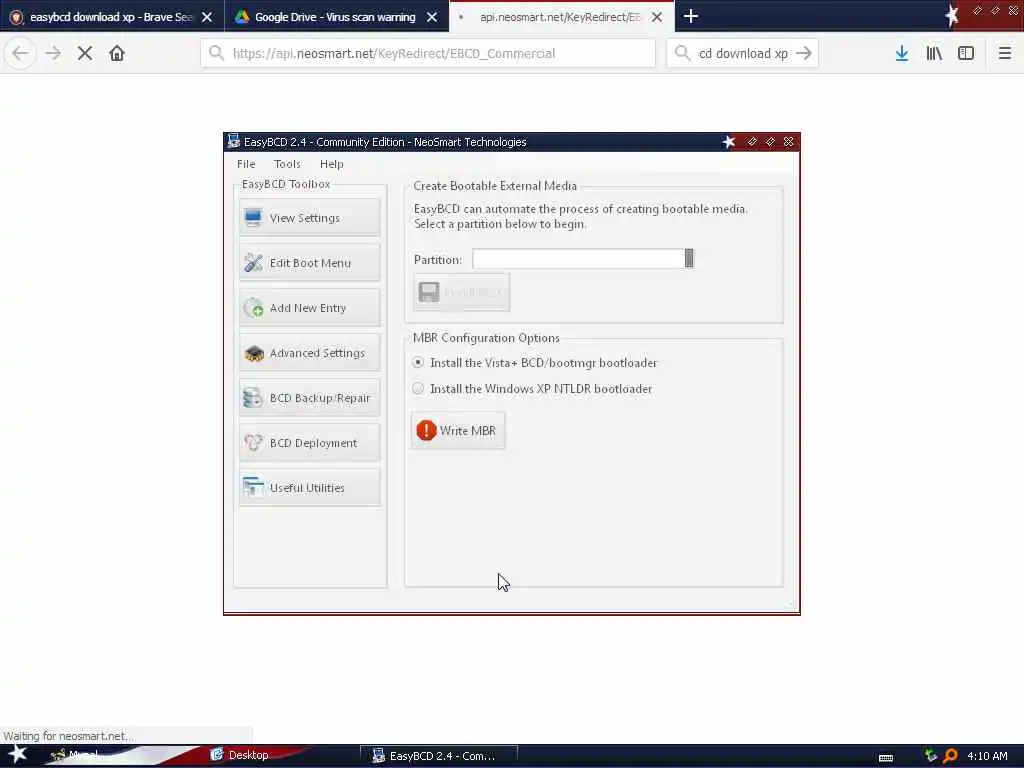
Task: Open Add New Entry section
Action: point(310,308)
